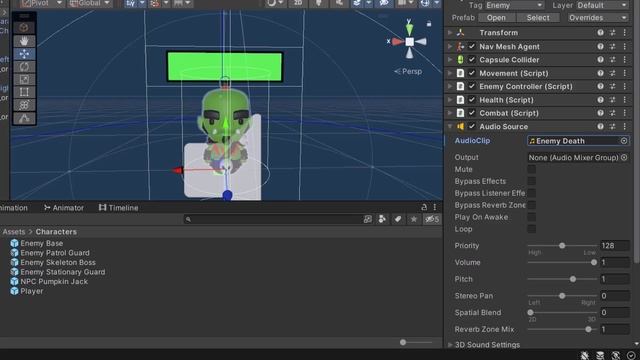This screenshot has width=640, height=360.
Task: Disable the Nav Mesh Agent component checkbox
Action: (x=472, y=47)
